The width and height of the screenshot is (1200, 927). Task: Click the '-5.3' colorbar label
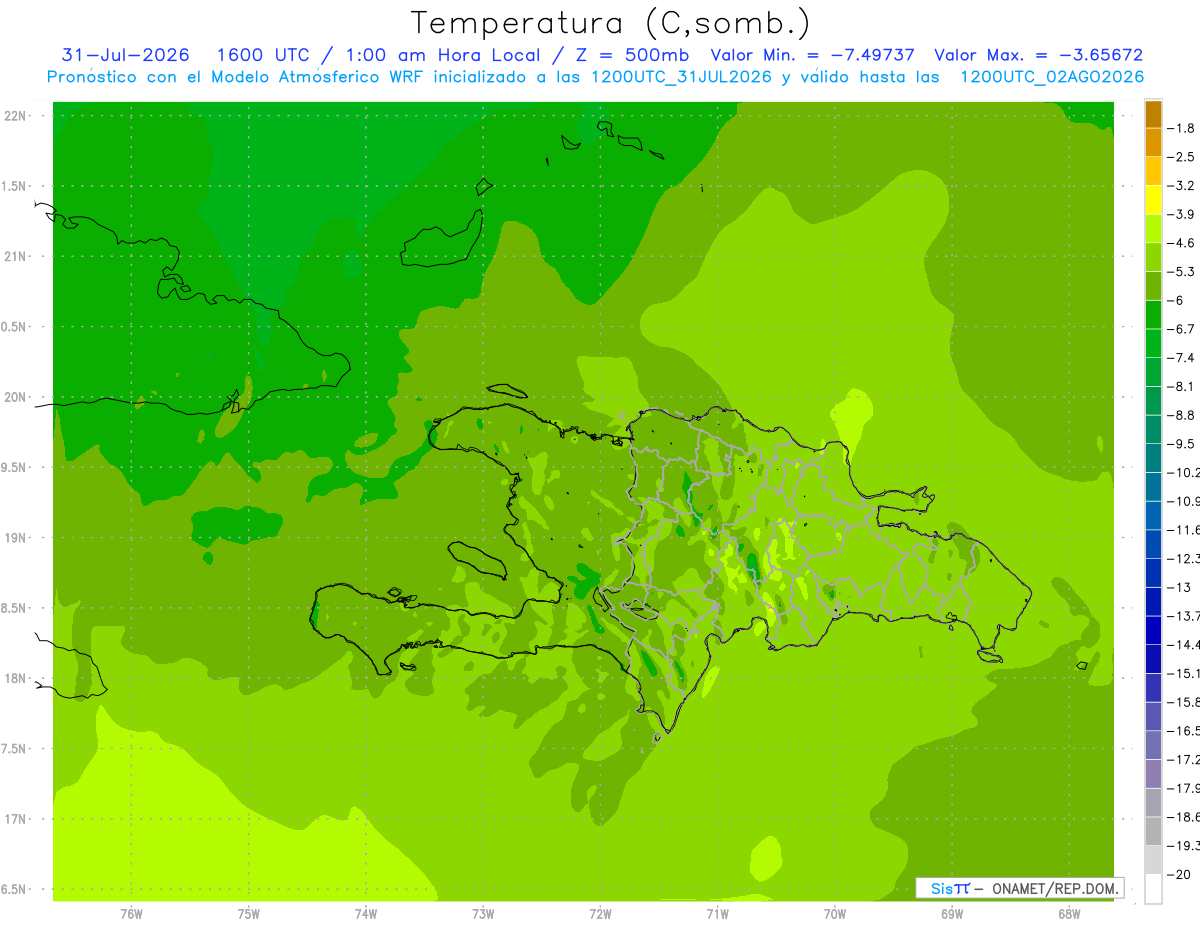pos(1181,271)
